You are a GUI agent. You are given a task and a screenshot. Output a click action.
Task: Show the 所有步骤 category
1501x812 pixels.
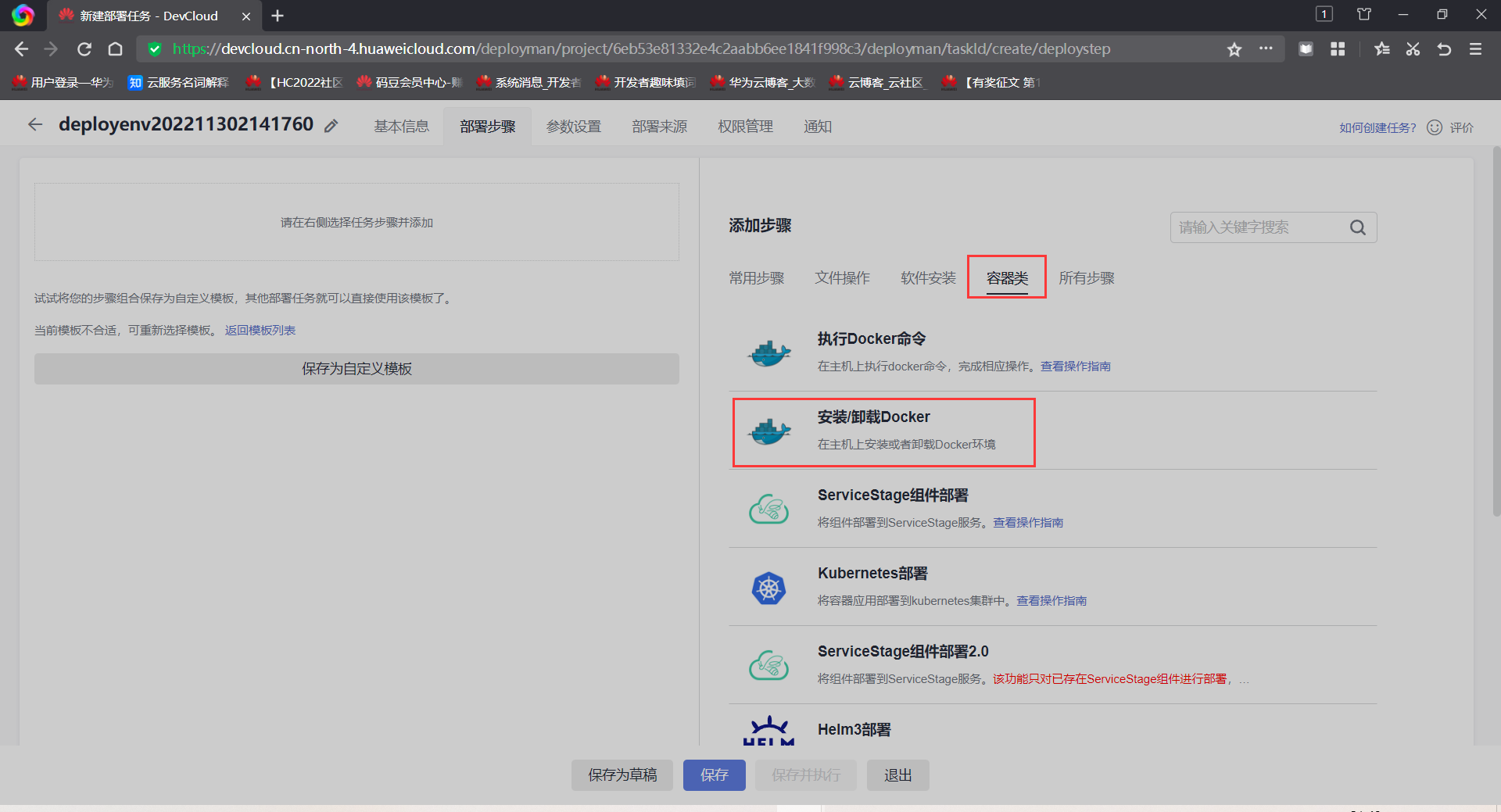pyautogui.click(x=1087, y=278)
